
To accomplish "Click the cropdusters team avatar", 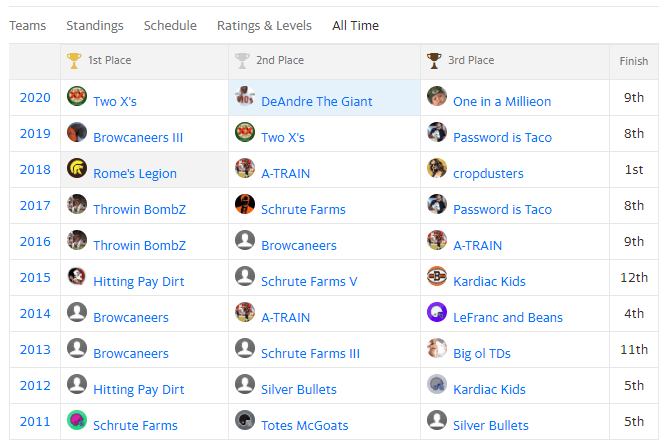I will click(x=436, y=169).
